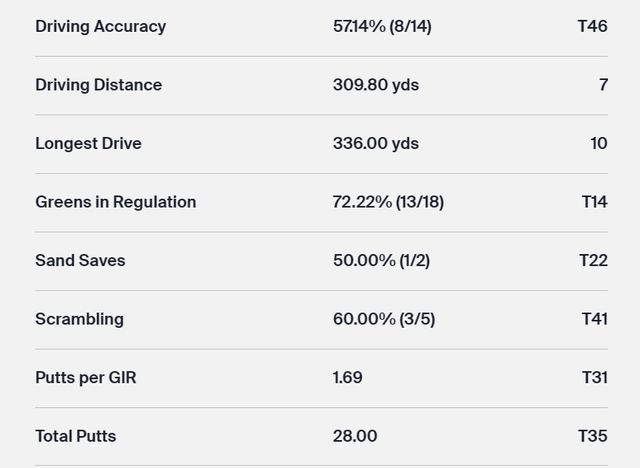Click the T46 rank for Driving Accuracy
This screenshot has height=468, width=640.
pyautogui.click(x=592, y=26)
